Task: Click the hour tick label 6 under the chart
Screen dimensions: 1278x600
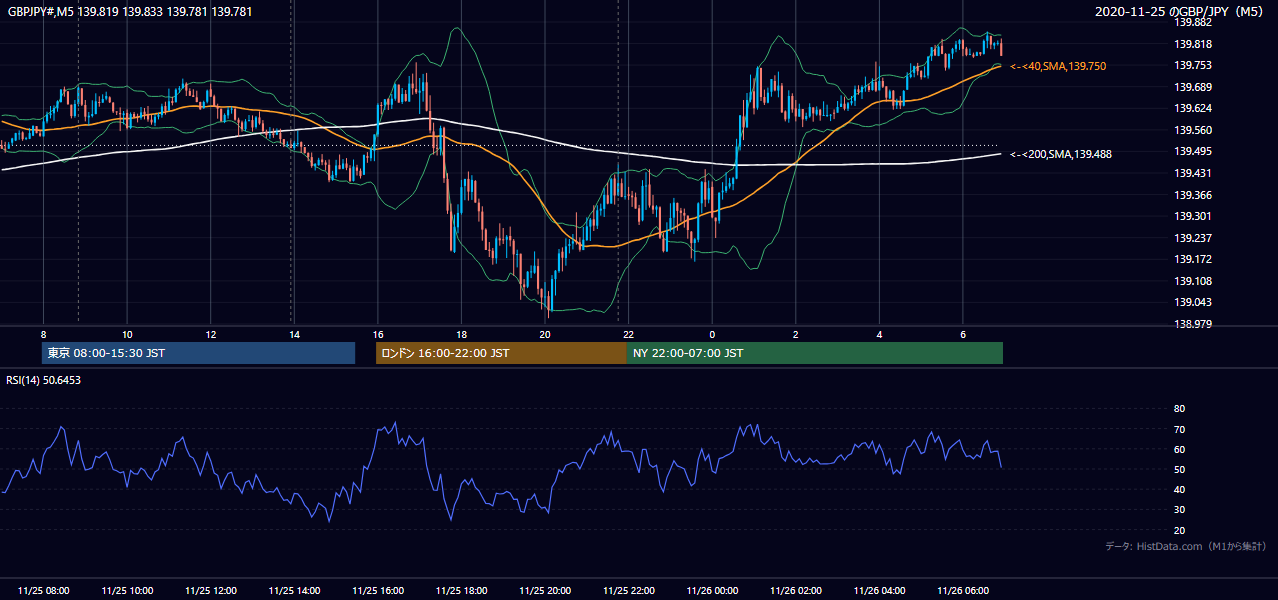Action: click(963, 334)
